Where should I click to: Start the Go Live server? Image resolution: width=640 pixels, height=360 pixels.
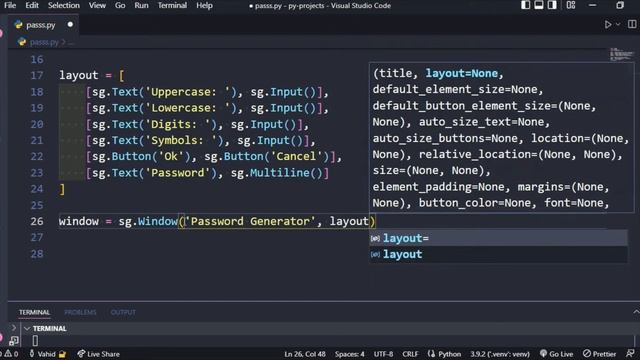[x=557, y=354]
